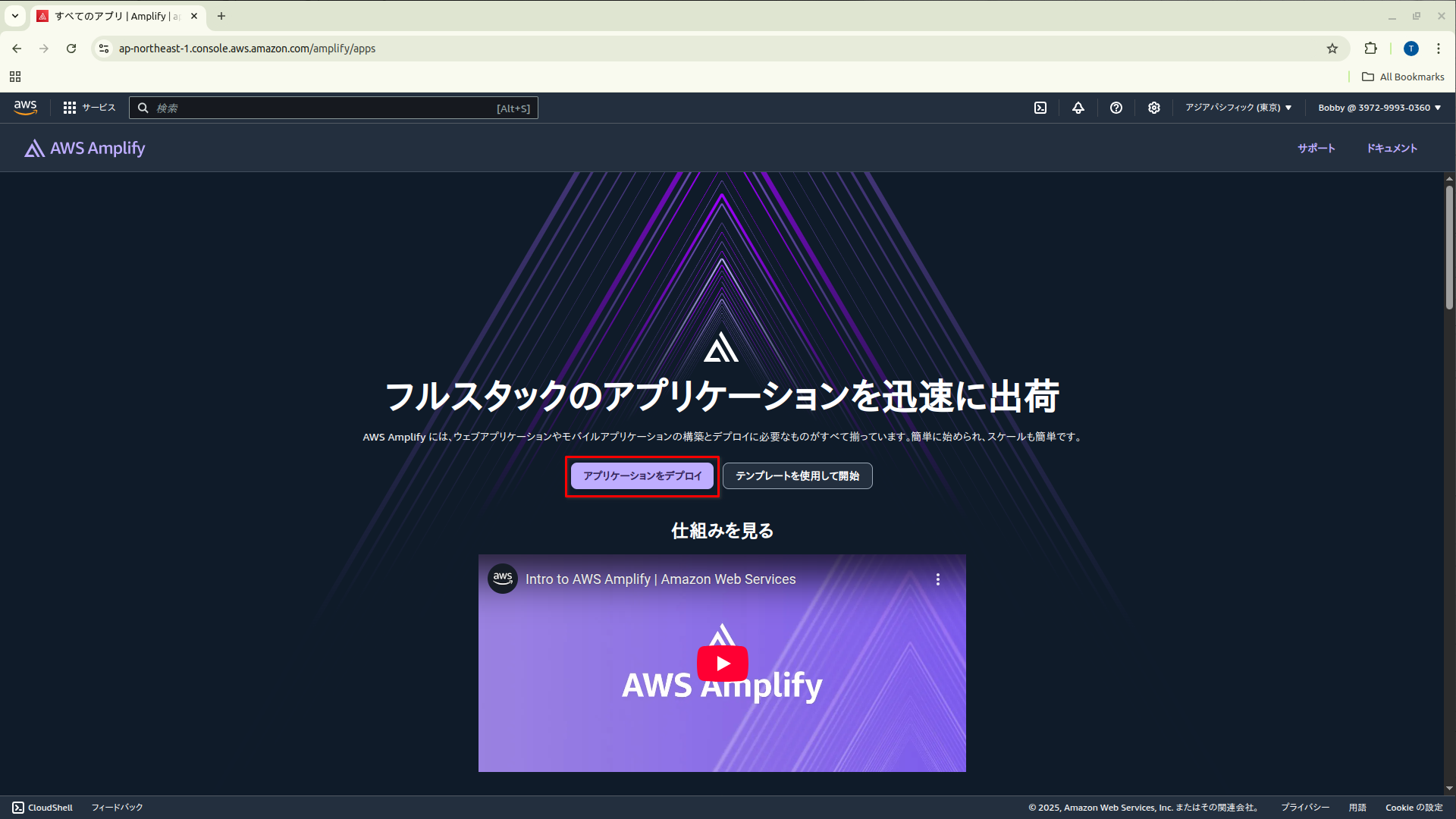The image size is (1456, 819).
Task: Expand the アジアパシフィック (東京) region dropdown
Action: (1238, 108)
